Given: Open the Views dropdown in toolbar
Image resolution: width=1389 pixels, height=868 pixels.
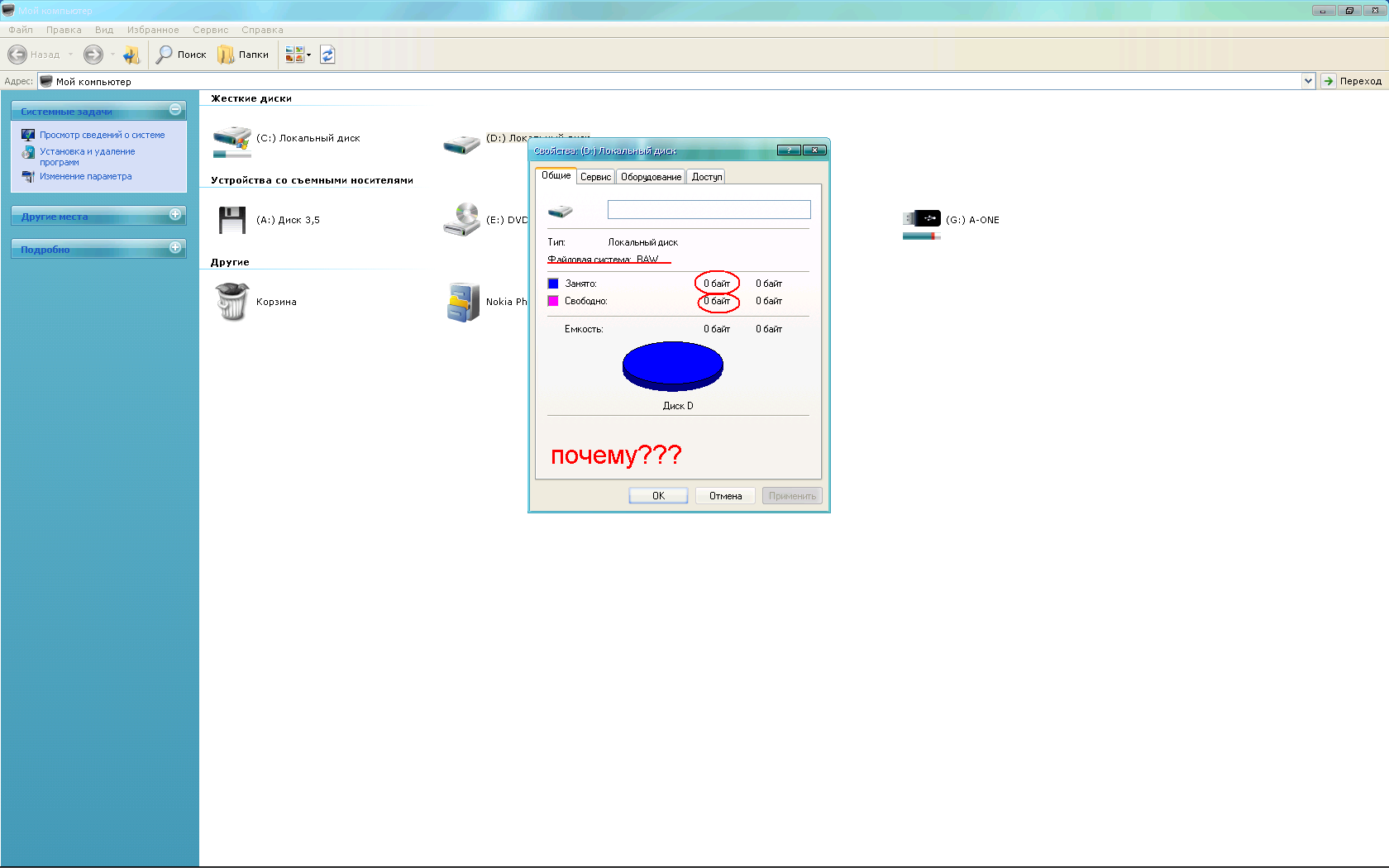Looking at the screenshot, I should pos(298,55).
